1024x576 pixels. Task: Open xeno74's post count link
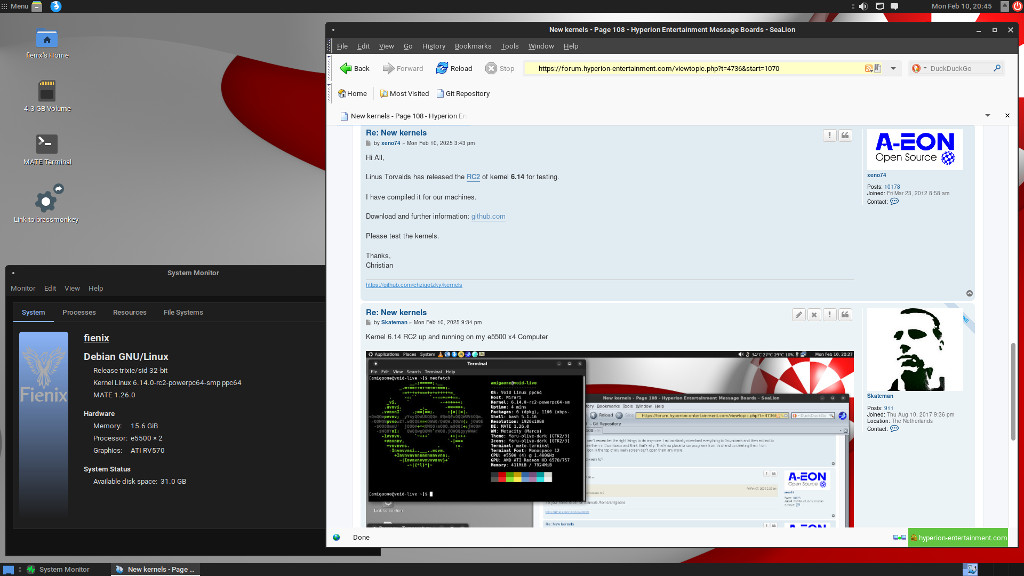[x=892, y=187]
